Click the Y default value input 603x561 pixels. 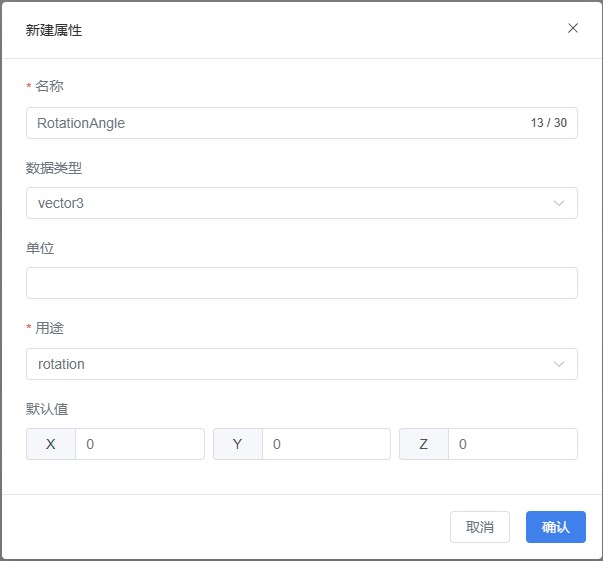pyautogui.click(x=325, y=444)
